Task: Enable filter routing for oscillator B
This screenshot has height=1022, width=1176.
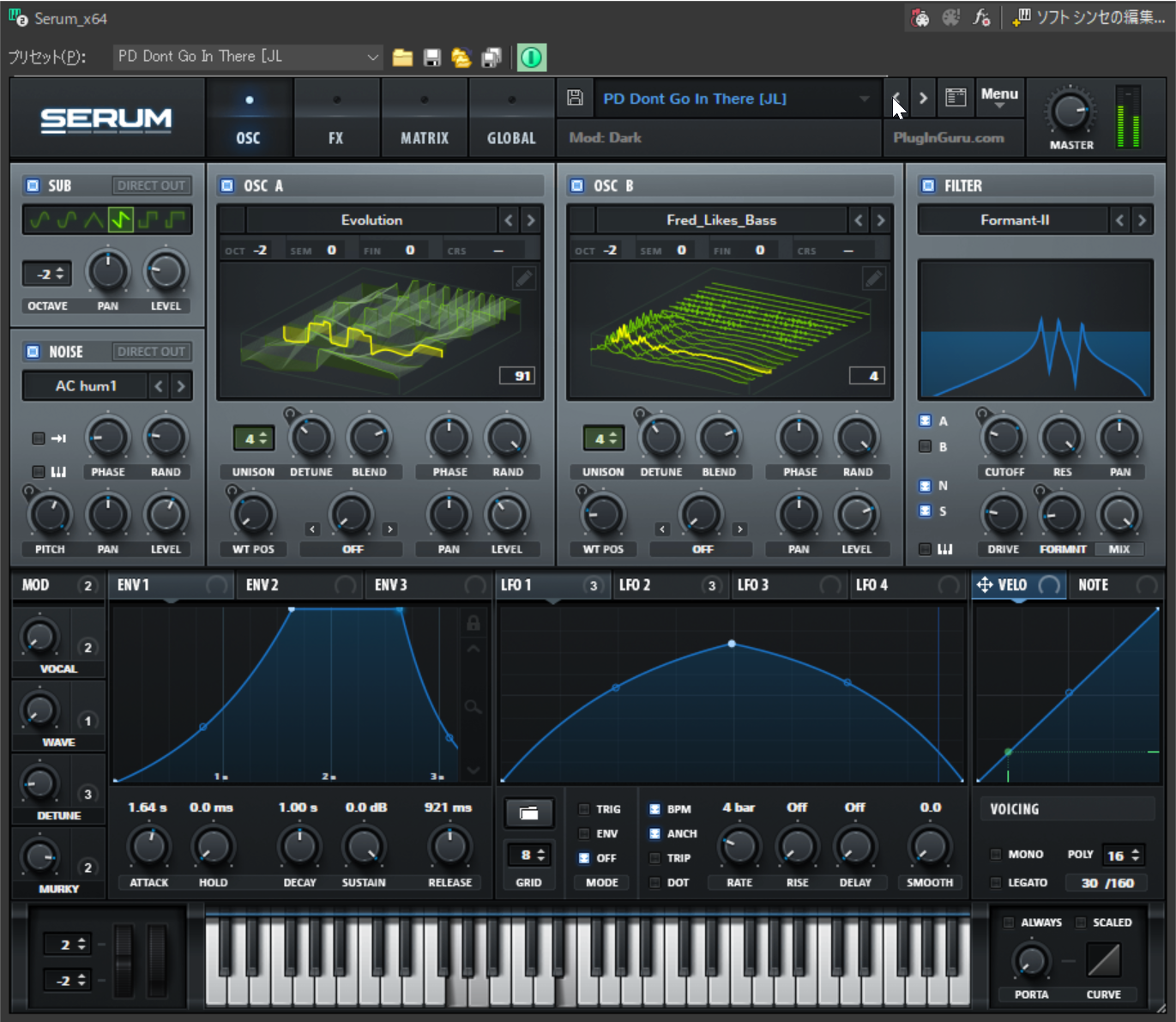Action: coord(925,446)
